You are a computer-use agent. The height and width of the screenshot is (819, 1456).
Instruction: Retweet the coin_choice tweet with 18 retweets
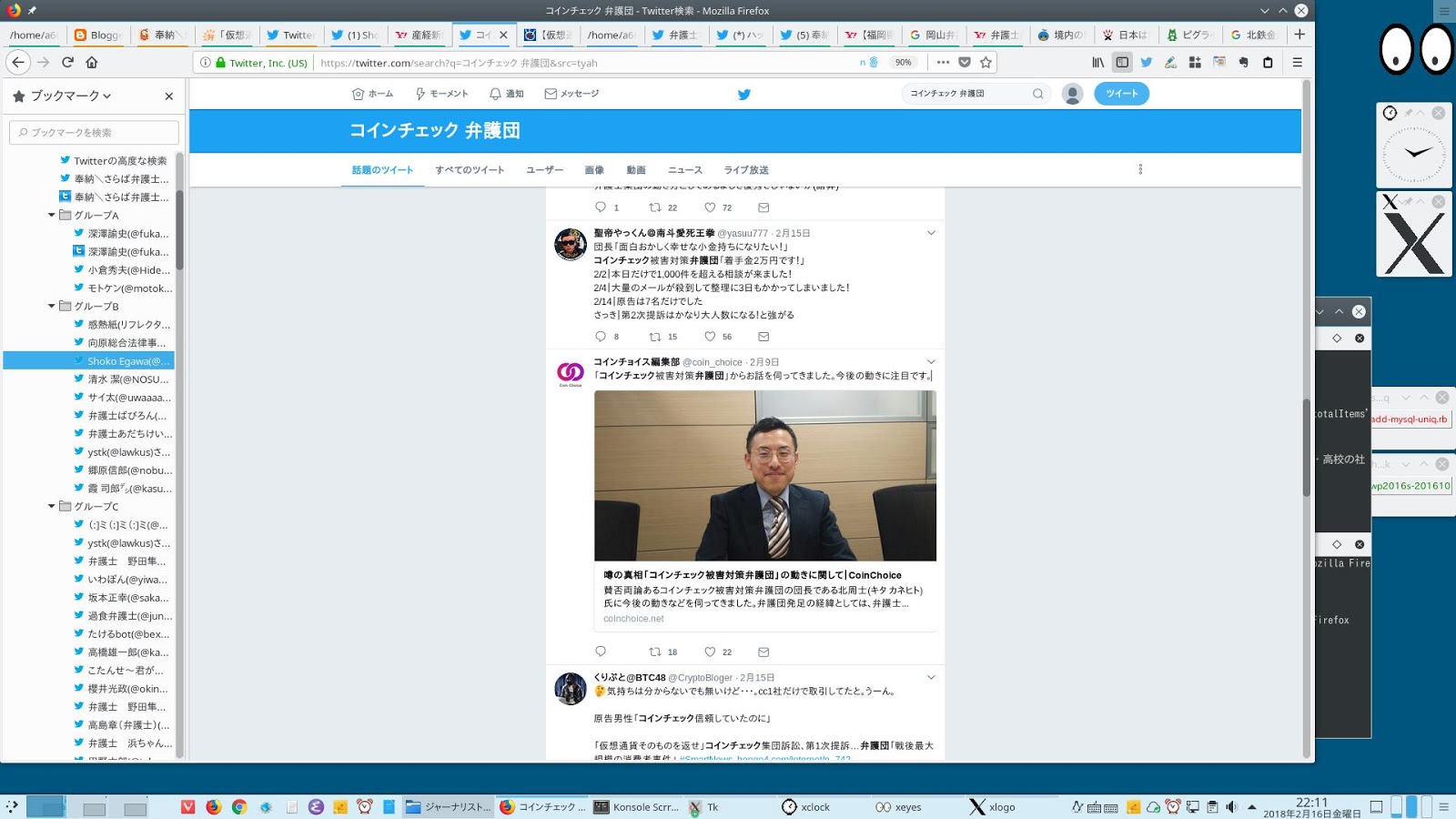(x=654, y=652)
